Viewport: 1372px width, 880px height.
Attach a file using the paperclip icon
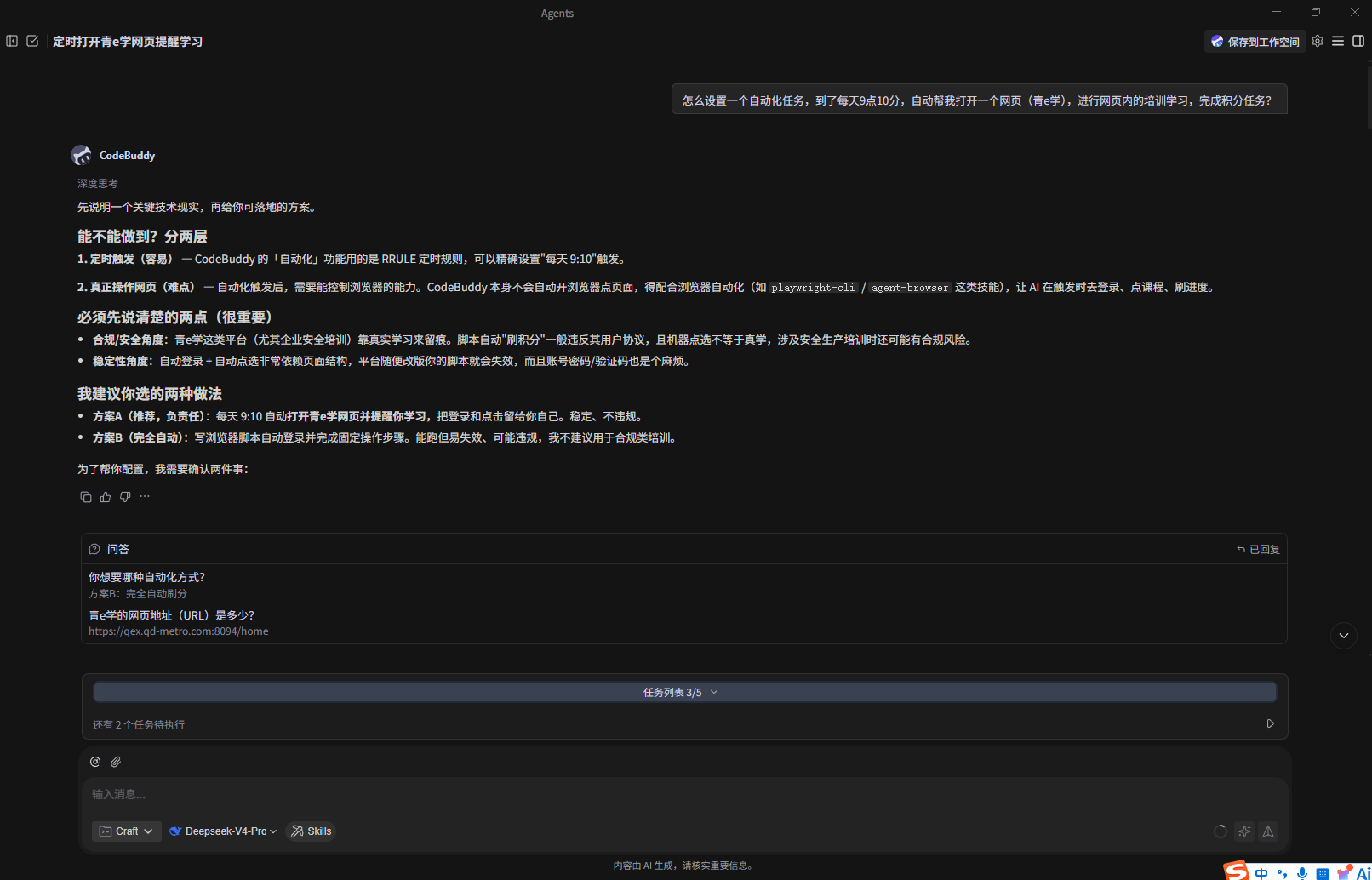point(116,762)
